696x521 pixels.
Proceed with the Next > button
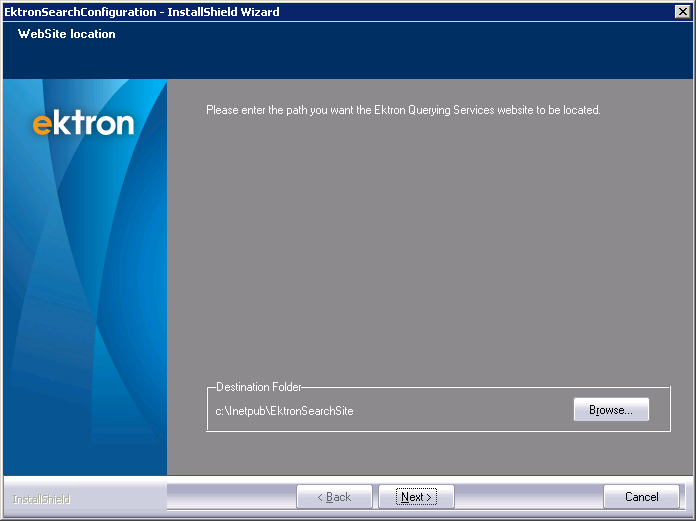[416, 497]
